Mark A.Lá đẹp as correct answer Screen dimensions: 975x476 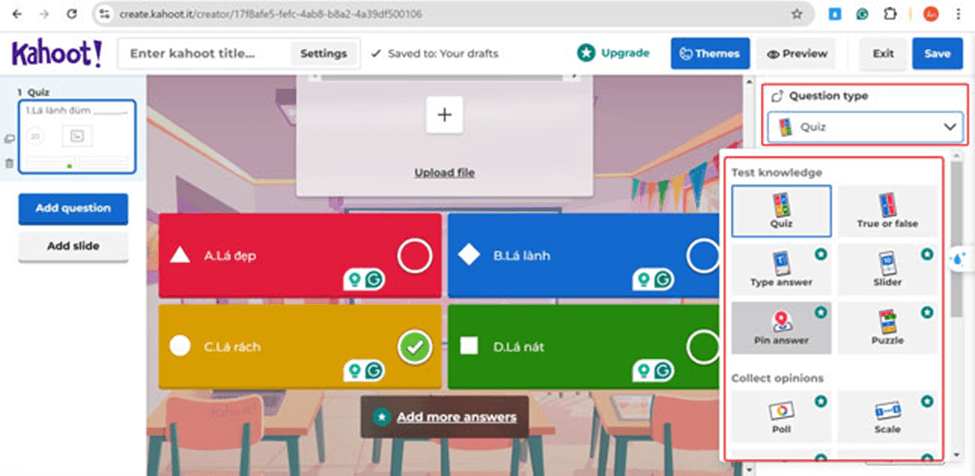415,255
